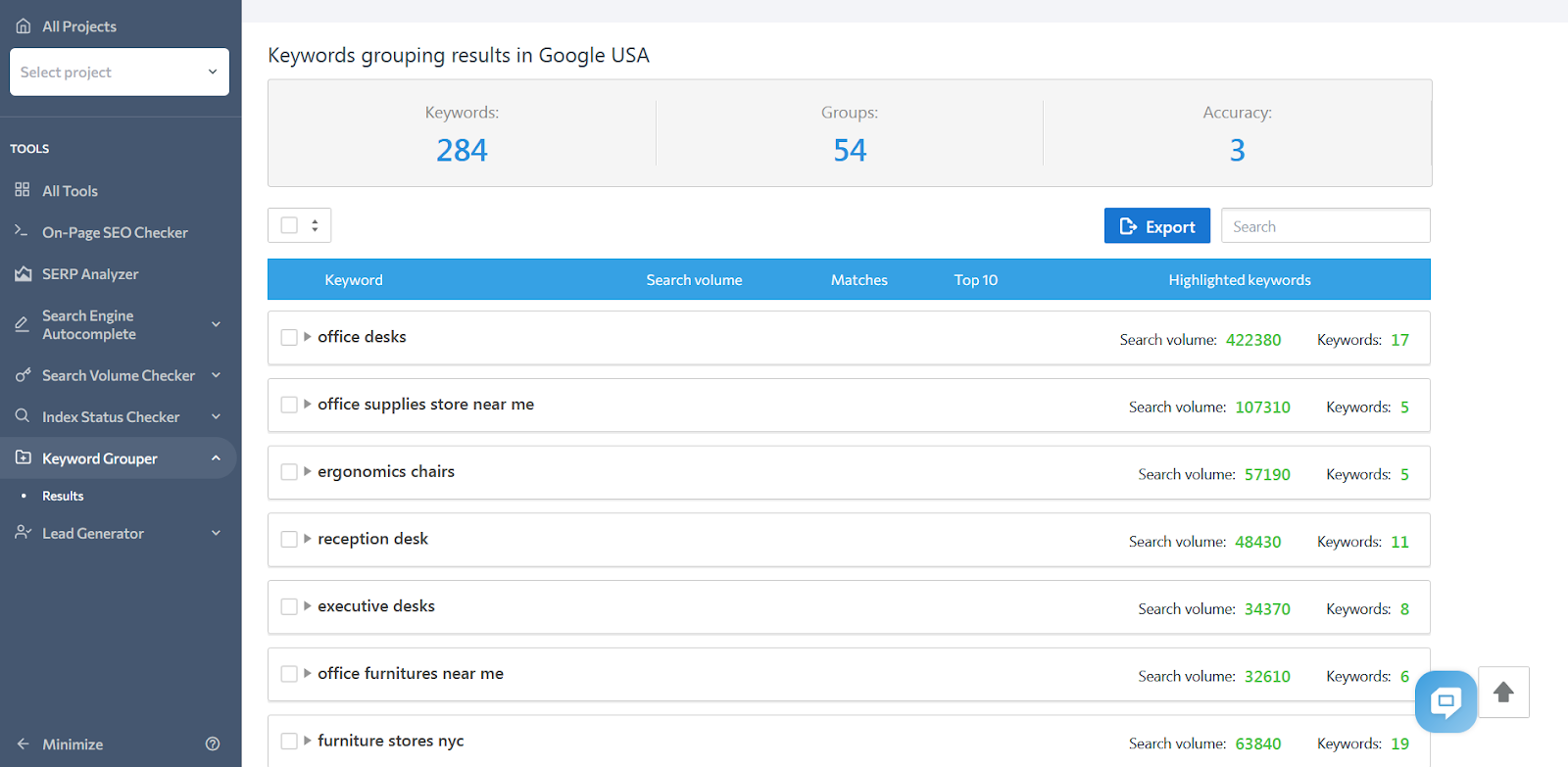Click the Search input field
Screen dimensions: 1568x767
[1325, 226]
